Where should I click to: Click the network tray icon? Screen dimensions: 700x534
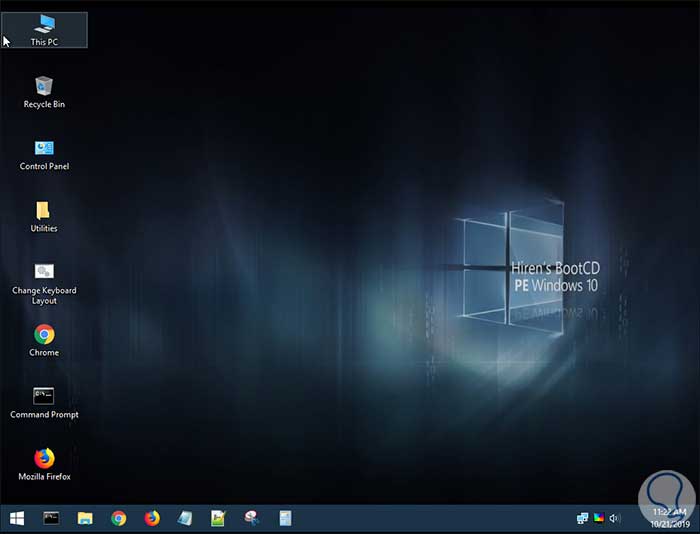pyautogui.click(x=582, y=518)
